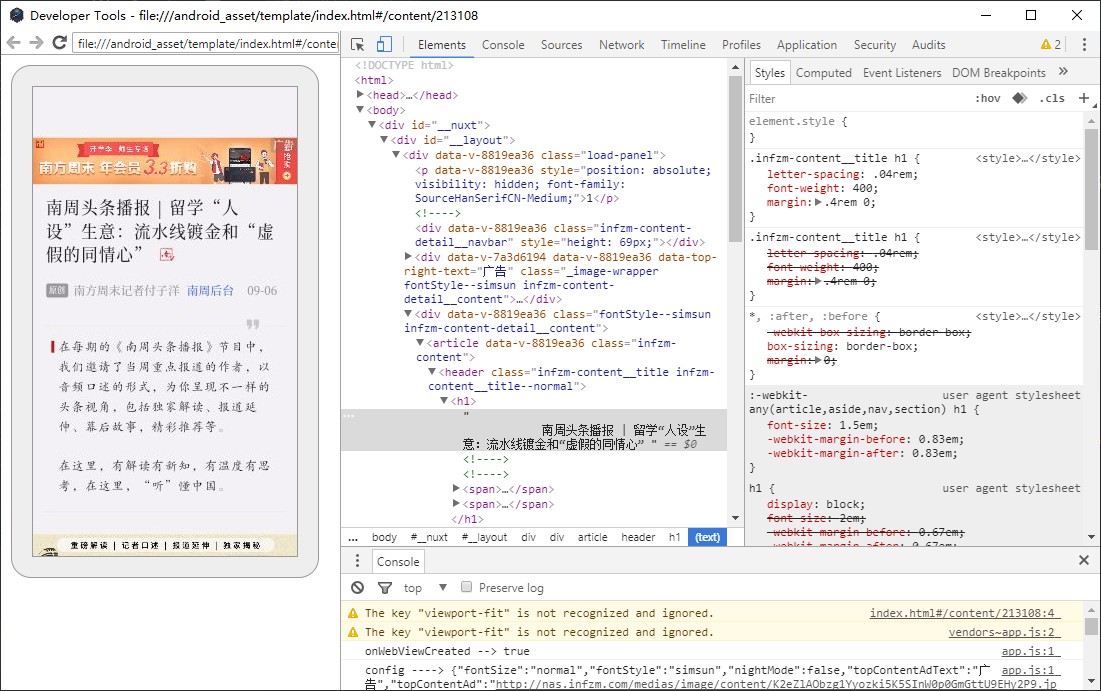This screenshot has width=1101, height=691.
Task: Close the console drawer
Action: (x=1084, y=560)
